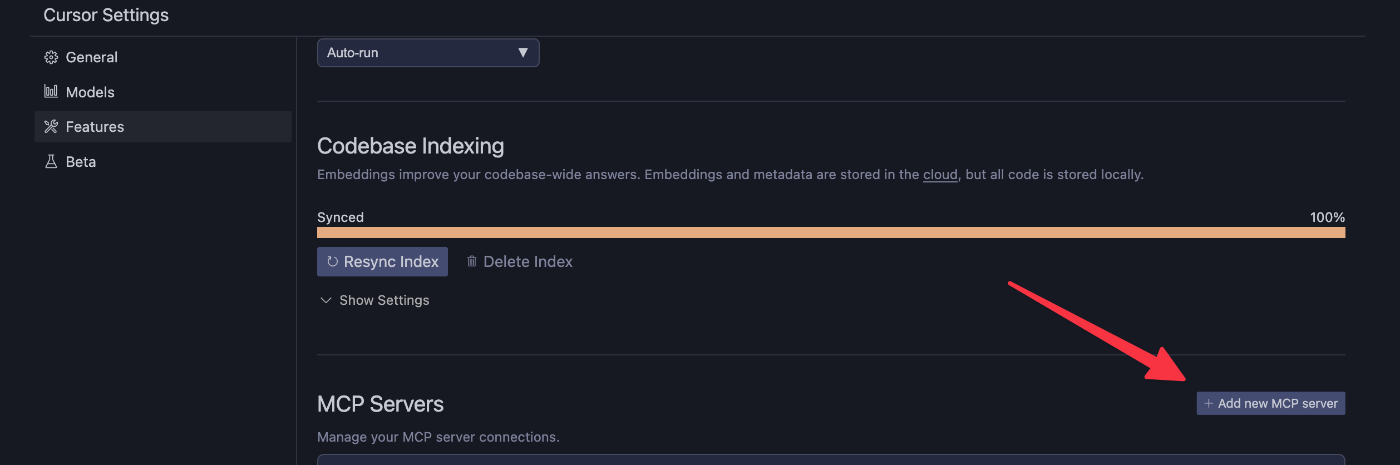Click the Resync Index button

click(382, 262)
